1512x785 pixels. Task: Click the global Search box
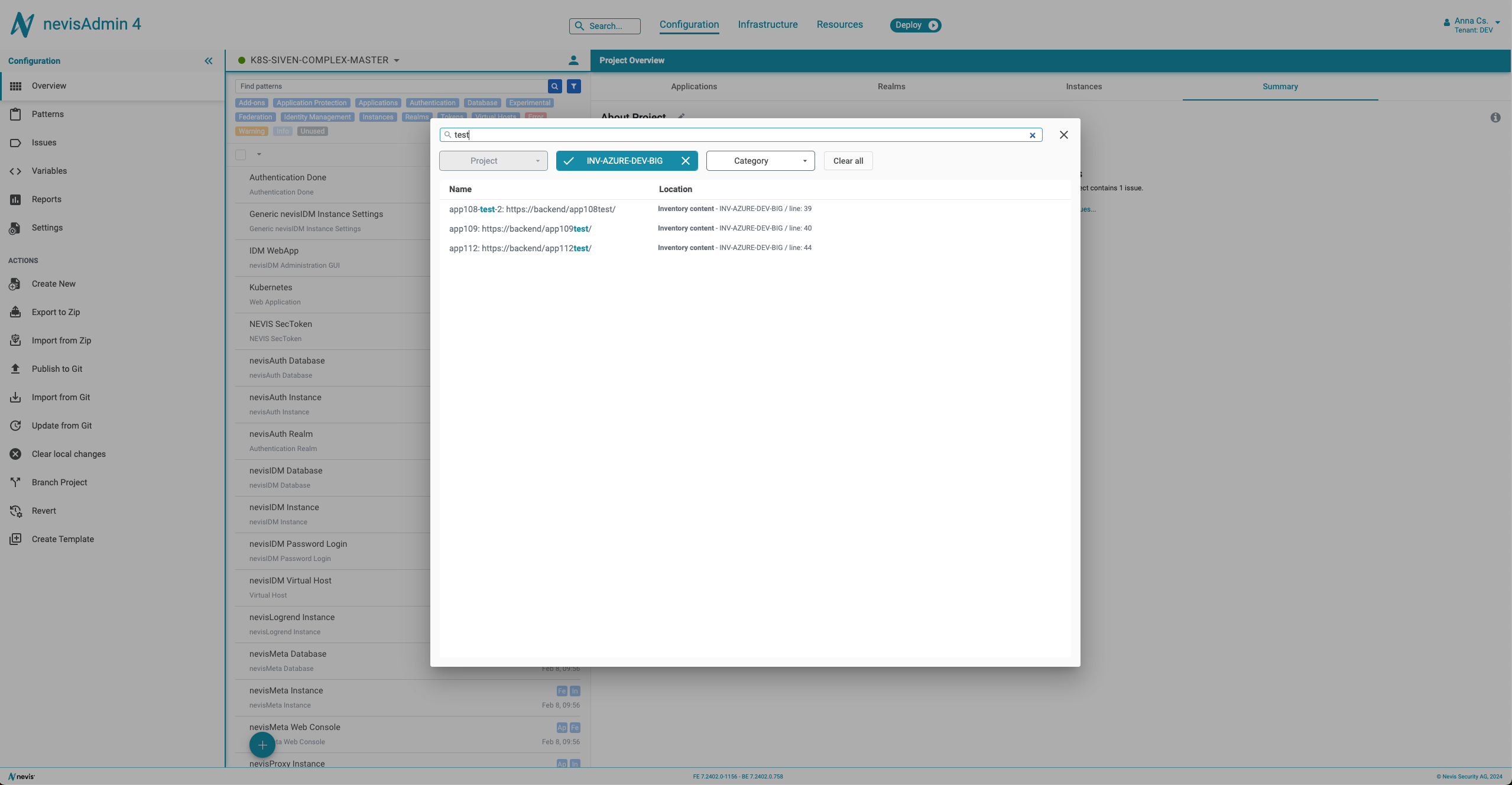pos(605,27)
